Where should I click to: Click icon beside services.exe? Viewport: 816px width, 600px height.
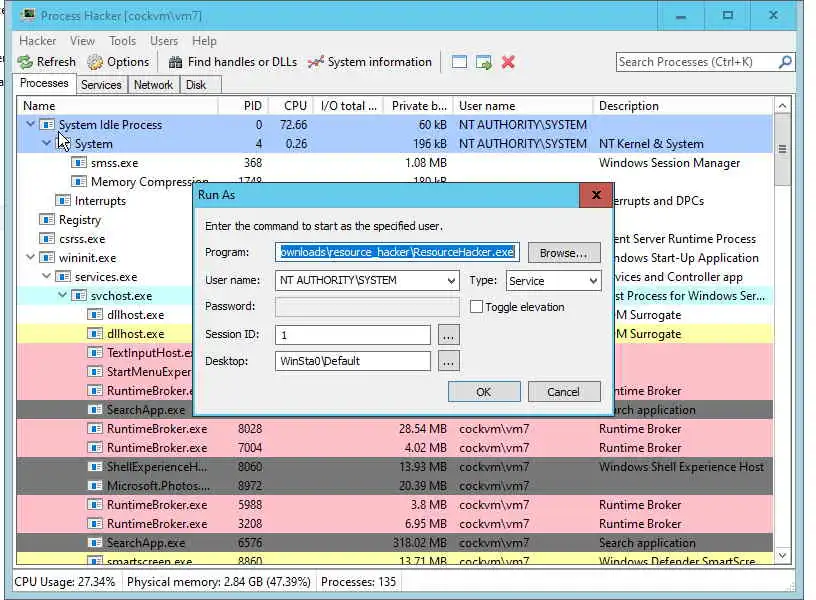pyautogui.click(x=62, y=276)
